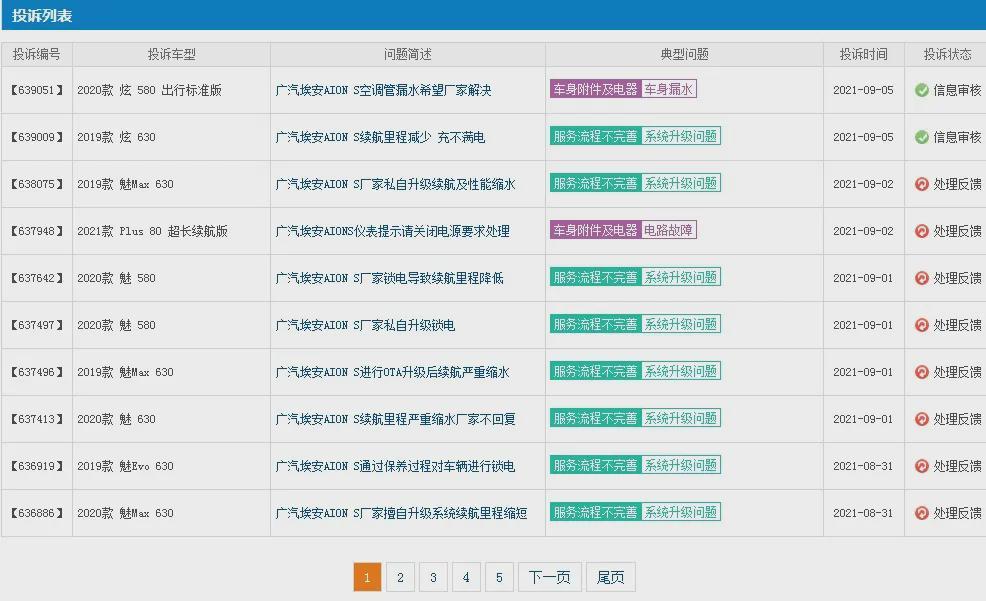Click 系统升级问题 tag in row 639009
Image resolution: width=986 pixels, height=601 pixels.
[x=681, y=136]
